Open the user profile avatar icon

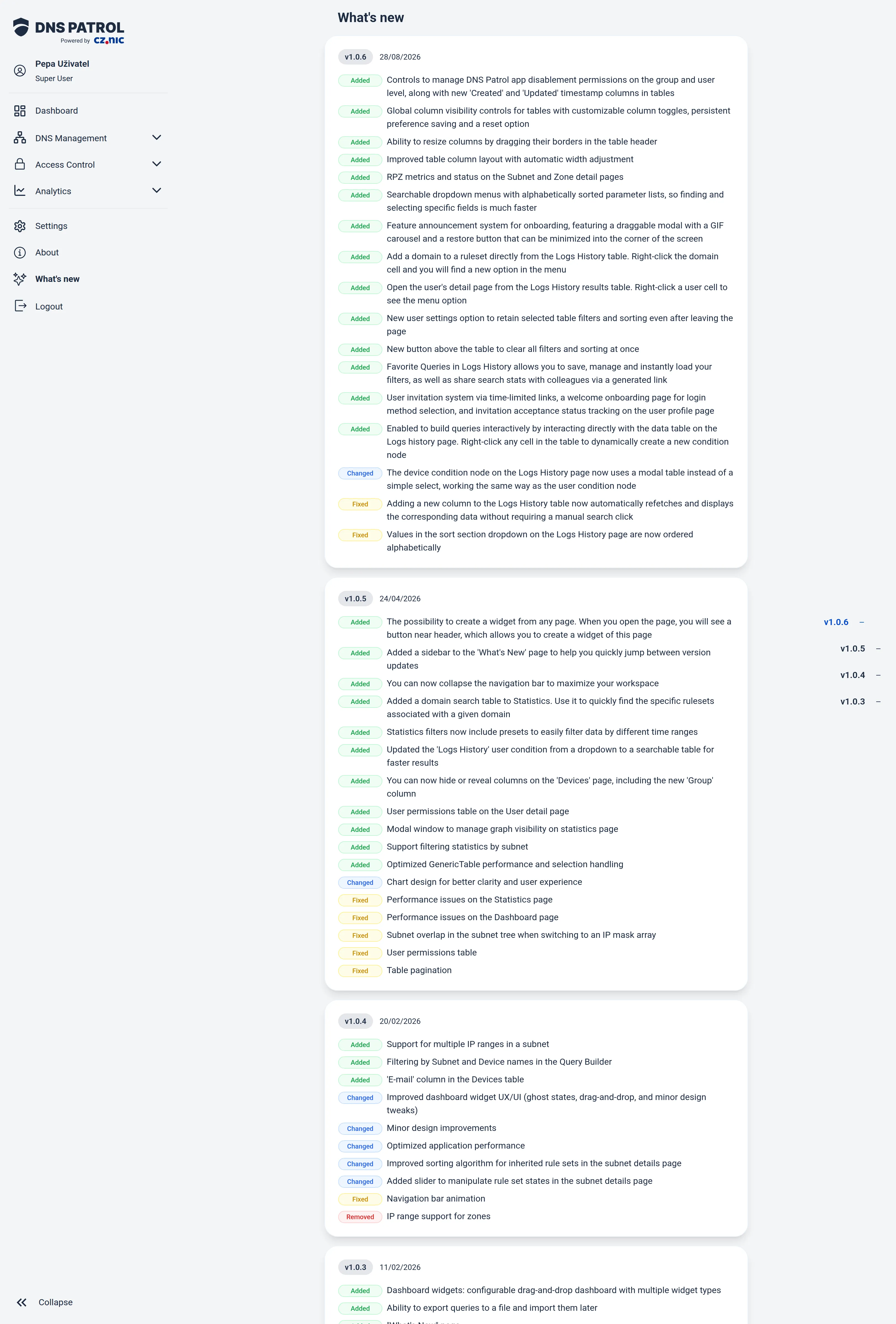(x=20, y=71)
